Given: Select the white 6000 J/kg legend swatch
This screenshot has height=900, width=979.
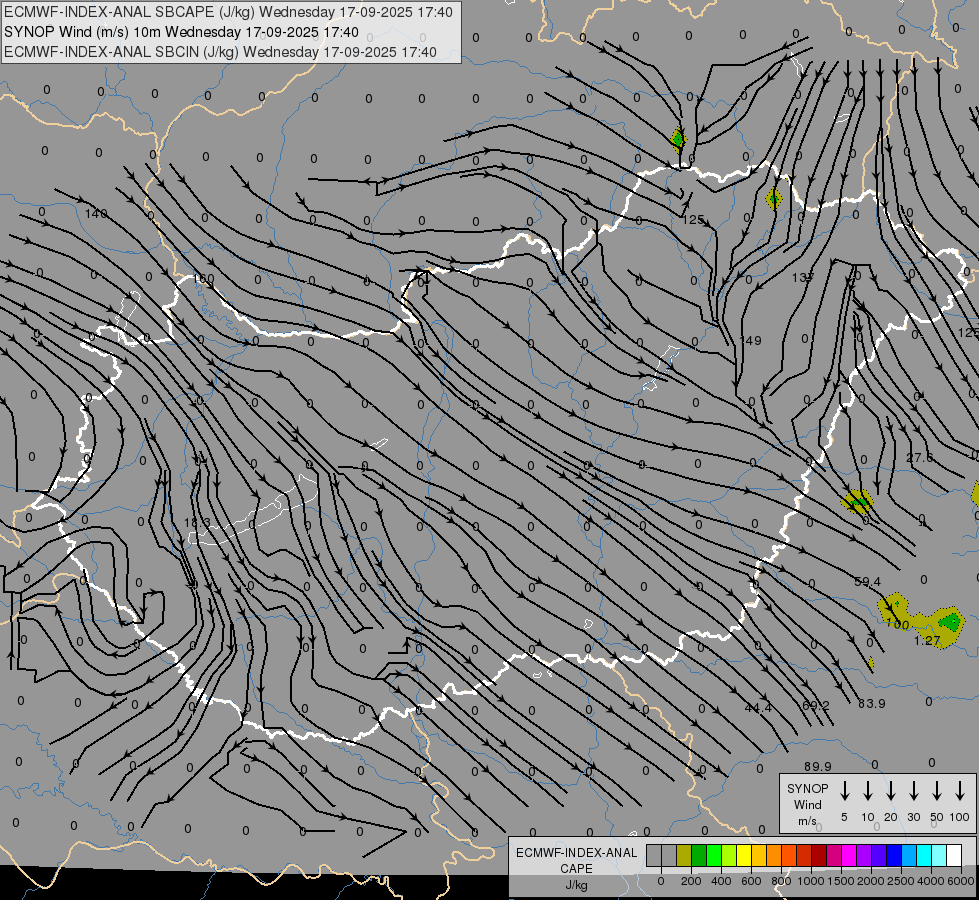Looking at the screenshot, I should click(x=953, y=855).
